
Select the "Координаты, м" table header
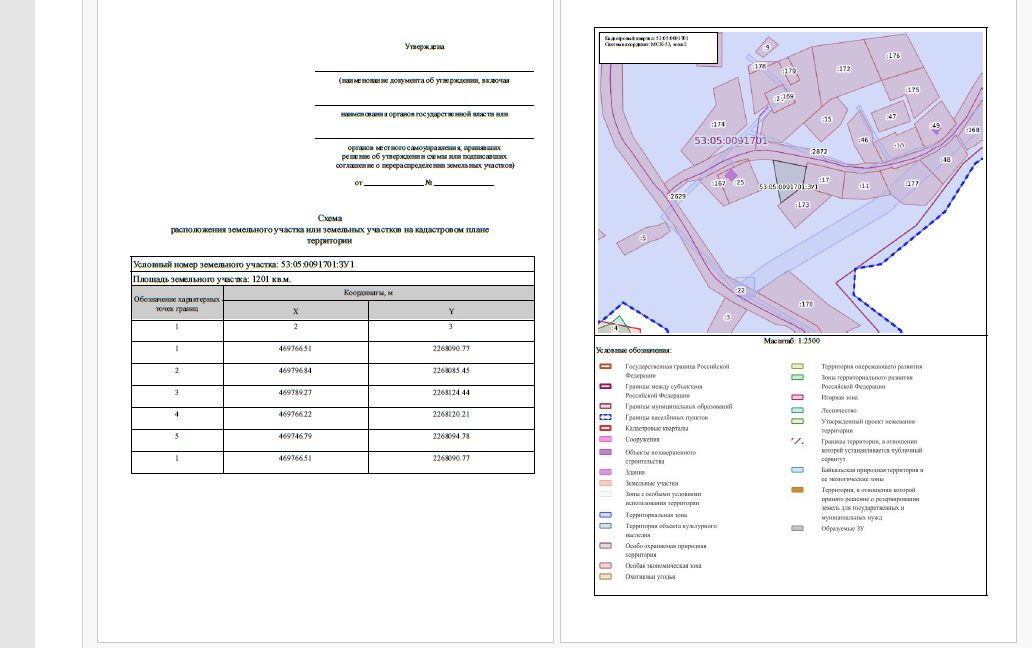tap(369, 293)
